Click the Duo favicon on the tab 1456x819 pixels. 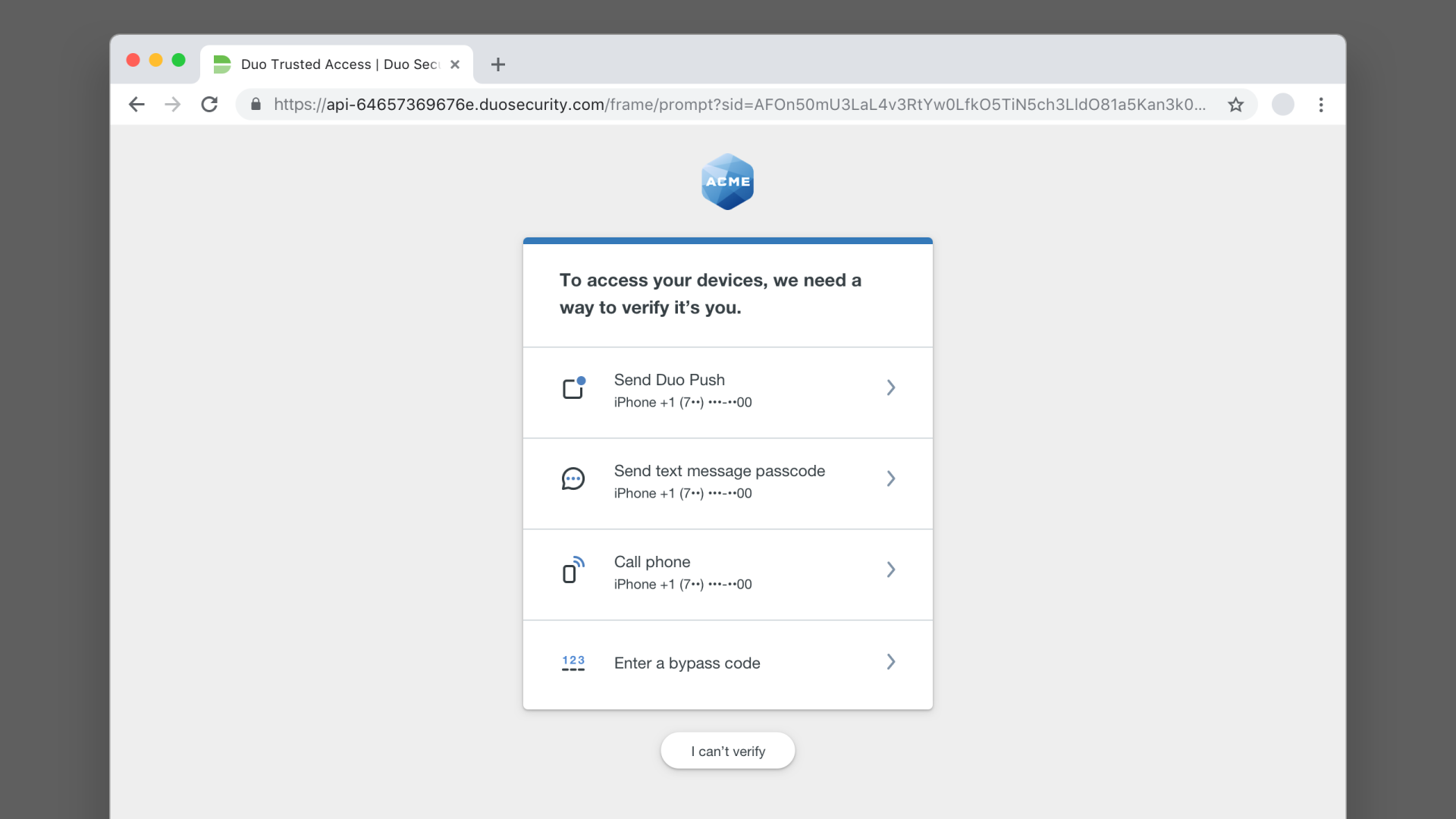tap(222, 64)
